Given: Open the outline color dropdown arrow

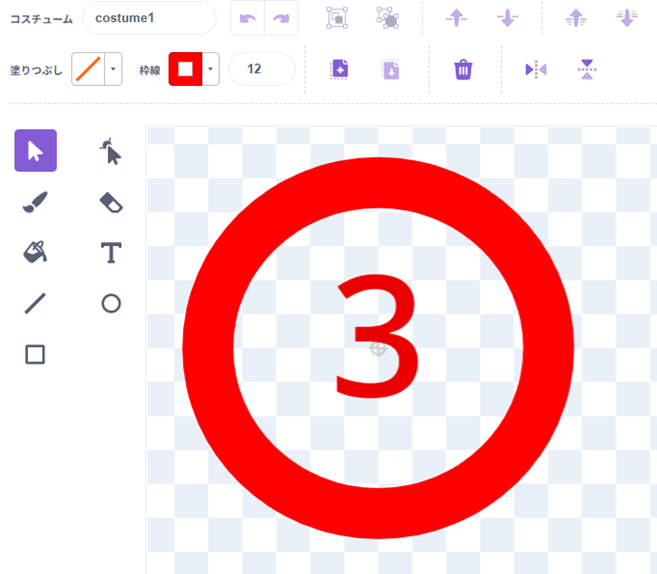Looking at the screenshot, I should point(211,70).
